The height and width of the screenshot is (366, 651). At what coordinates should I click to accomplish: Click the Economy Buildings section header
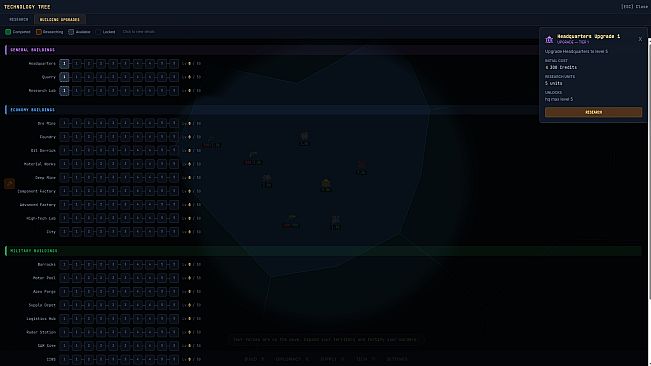click(32, 110)
